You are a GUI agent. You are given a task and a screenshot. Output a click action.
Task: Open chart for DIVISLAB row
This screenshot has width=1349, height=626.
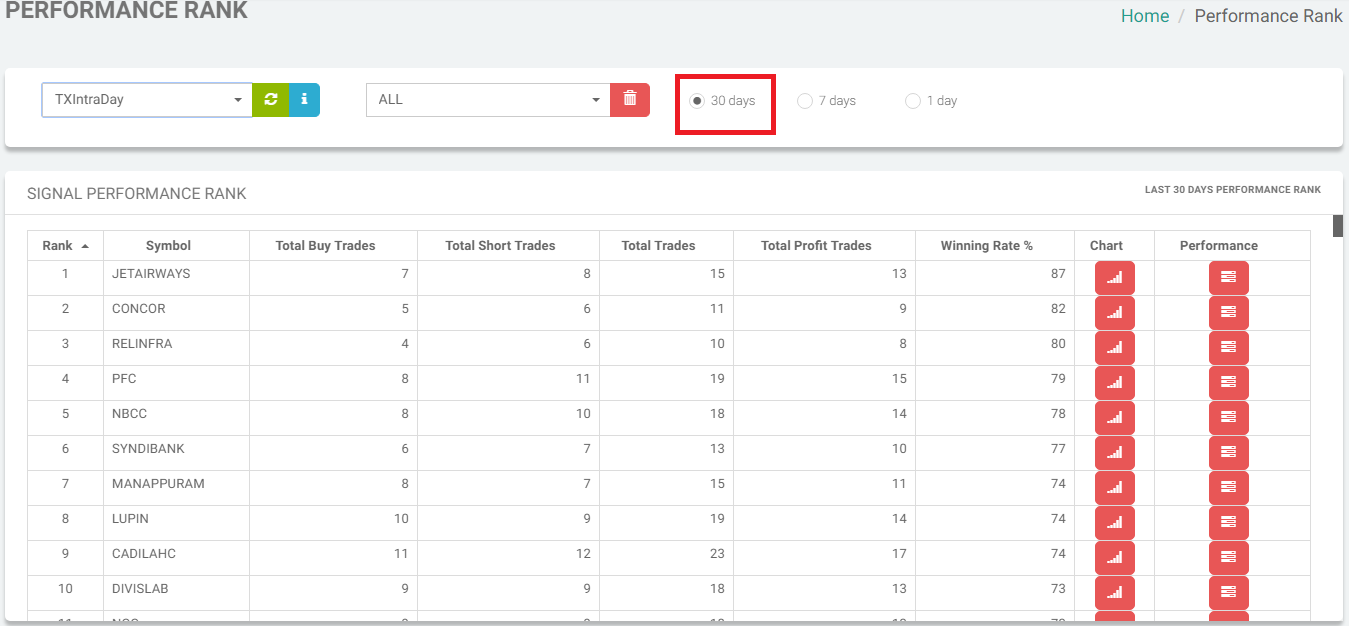(1115, 592)
